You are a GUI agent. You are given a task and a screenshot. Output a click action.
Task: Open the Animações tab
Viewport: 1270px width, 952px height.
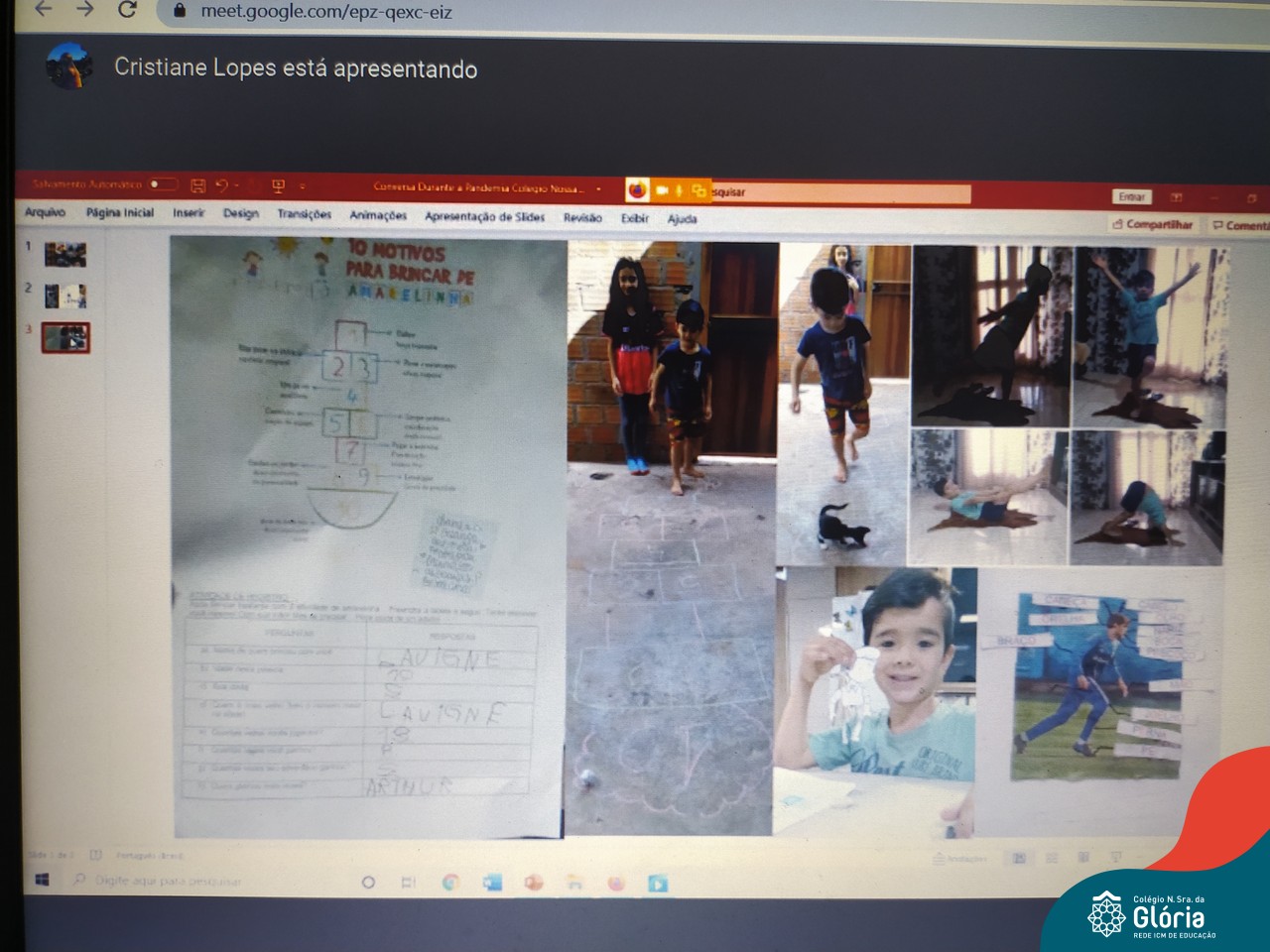pyautogui.click(x=378, y=215)
